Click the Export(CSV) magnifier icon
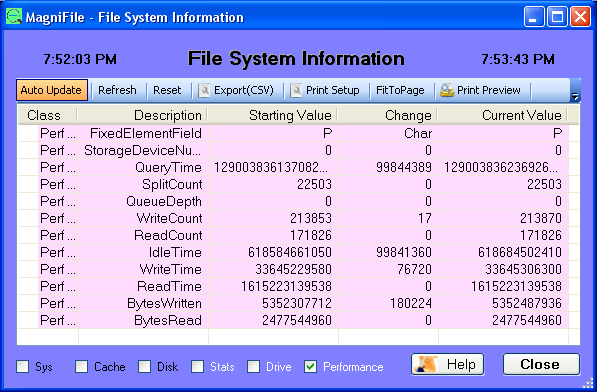Viewport: 597px width, 392px height. point(204,91)
